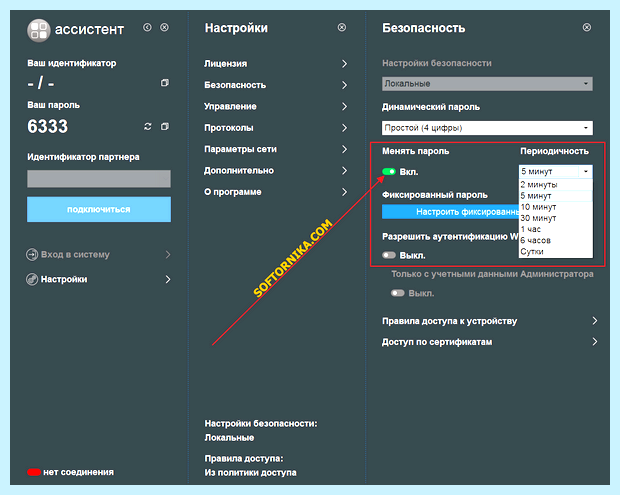The height and width of the screenshot is (495, 620).
Task: Select Сутки from the list
Action: point(556,251)
